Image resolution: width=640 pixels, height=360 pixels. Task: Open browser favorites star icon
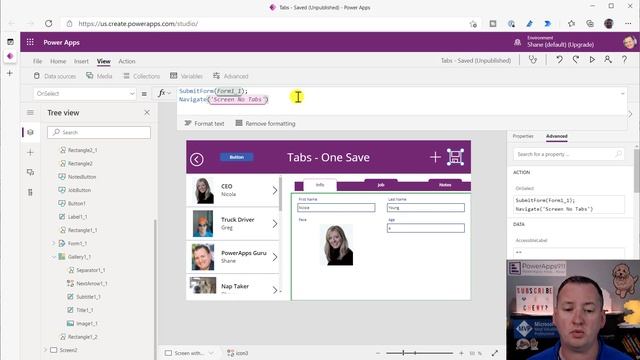click(571, 24)
